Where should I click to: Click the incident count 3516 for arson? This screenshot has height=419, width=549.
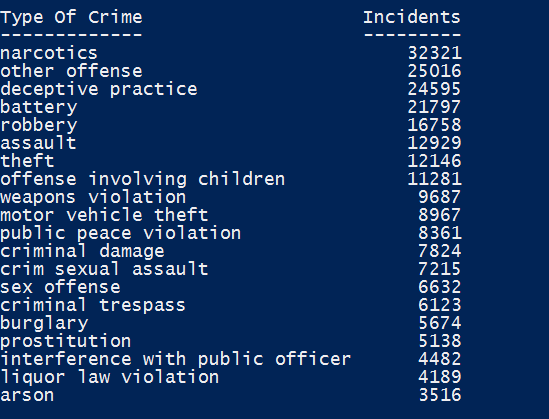point(440,395)
